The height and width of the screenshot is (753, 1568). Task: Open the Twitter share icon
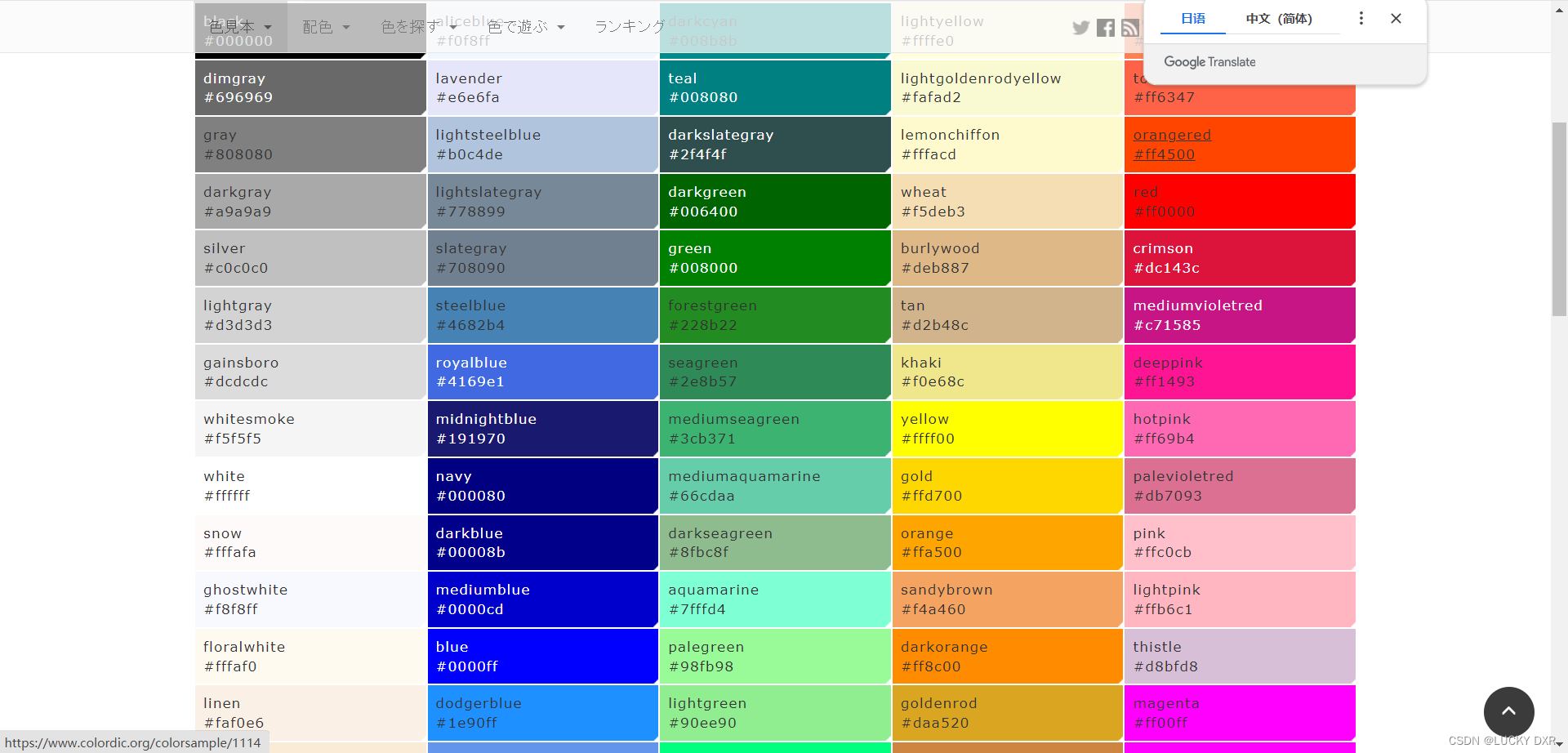click(1080, 28)
